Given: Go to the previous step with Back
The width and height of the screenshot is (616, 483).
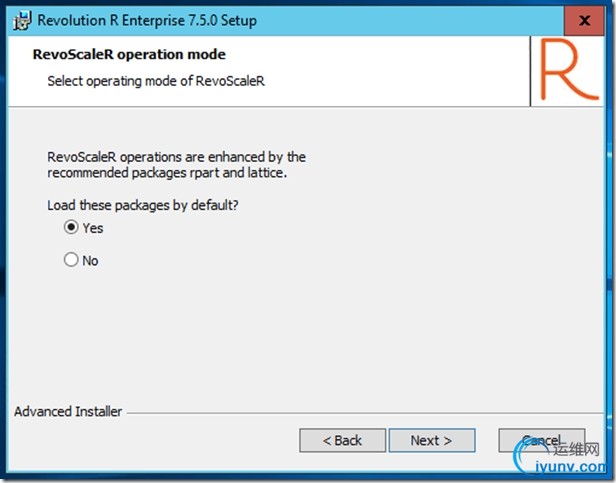Looking at the screenshot, I should (343, 440).
